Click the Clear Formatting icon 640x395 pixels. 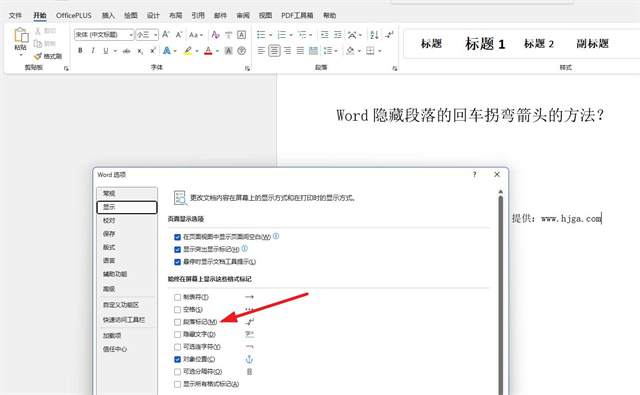pyautogui.click(x=216, y=35)
